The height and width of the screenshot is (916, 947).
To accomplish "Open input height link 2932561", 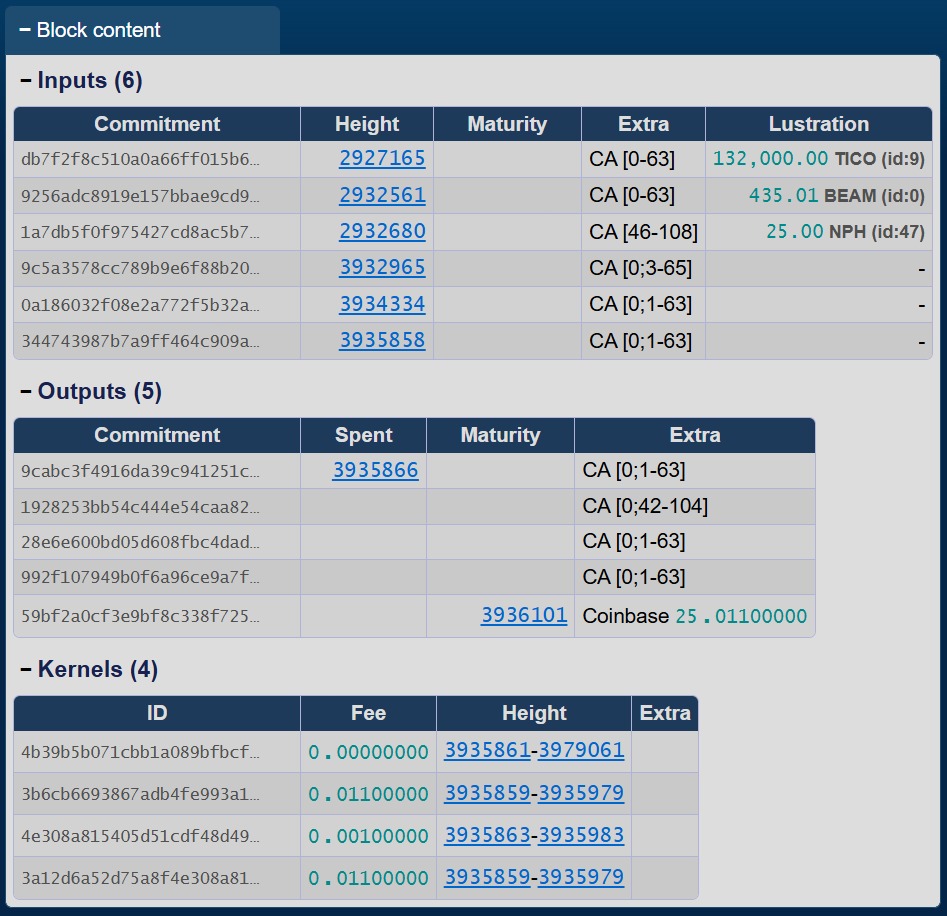I will [x=382, y=195].
